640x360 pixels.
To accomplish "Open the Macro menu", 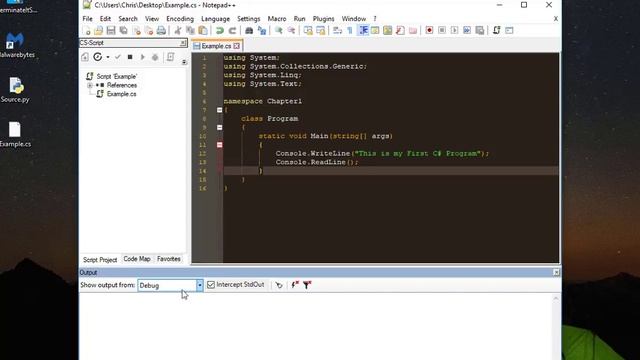I will (x=277, y=19).
